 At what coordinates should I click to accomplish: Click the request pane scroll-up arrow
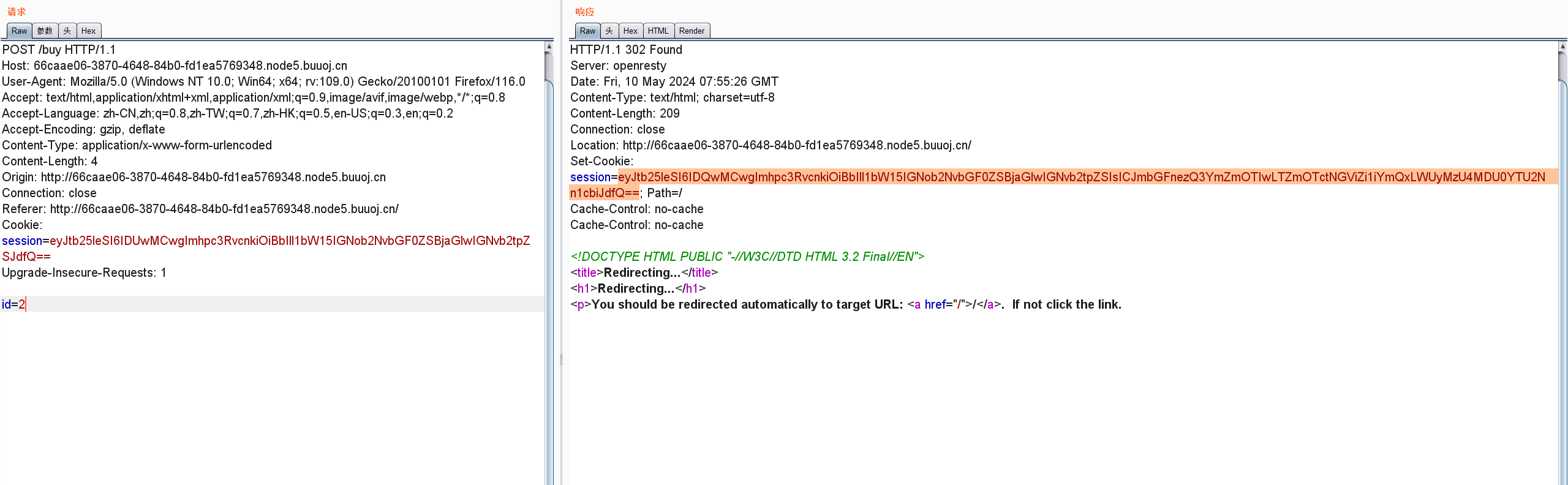[549, 46]
